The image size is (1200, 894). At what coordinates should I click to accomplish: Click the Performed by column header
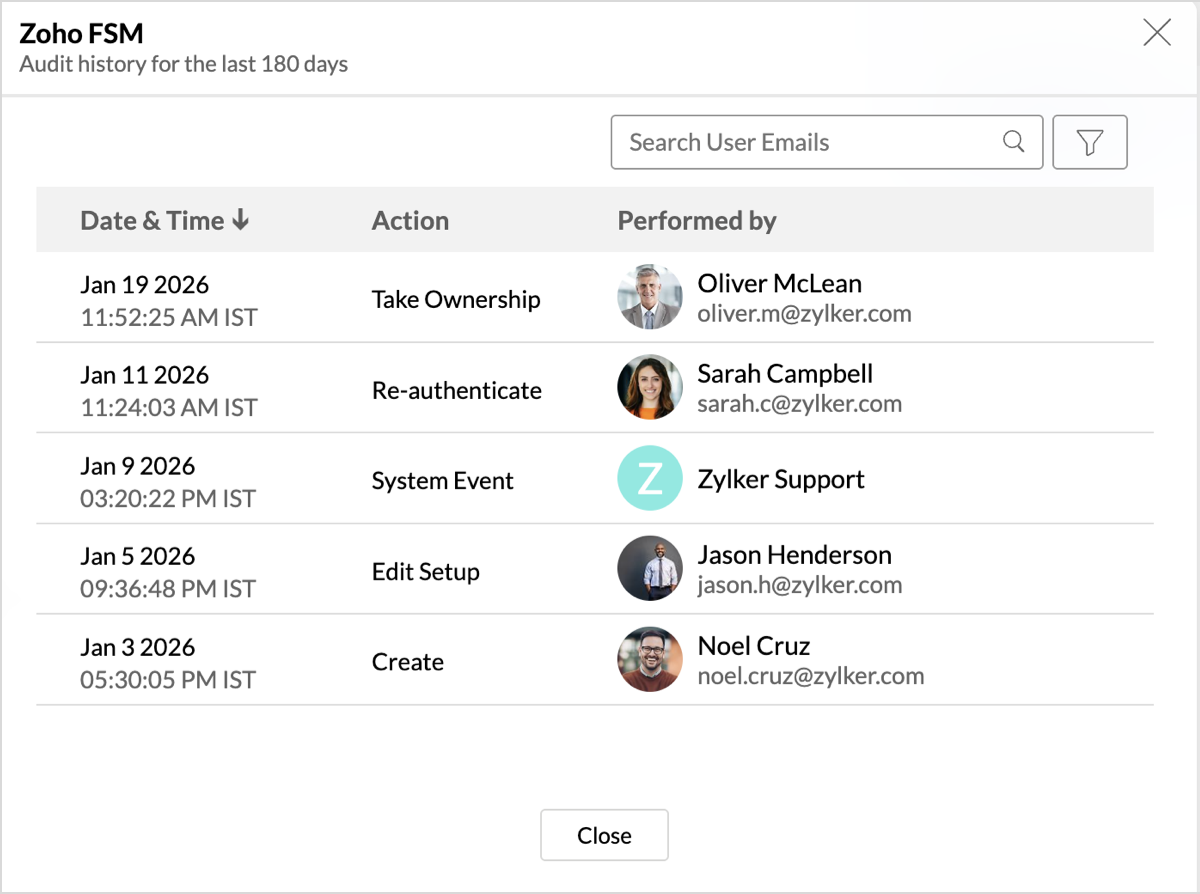point(697,221)
